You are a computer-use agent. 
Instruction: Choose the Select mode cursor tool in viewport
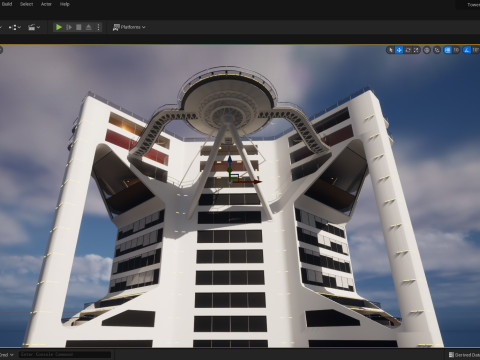[390, 50]
